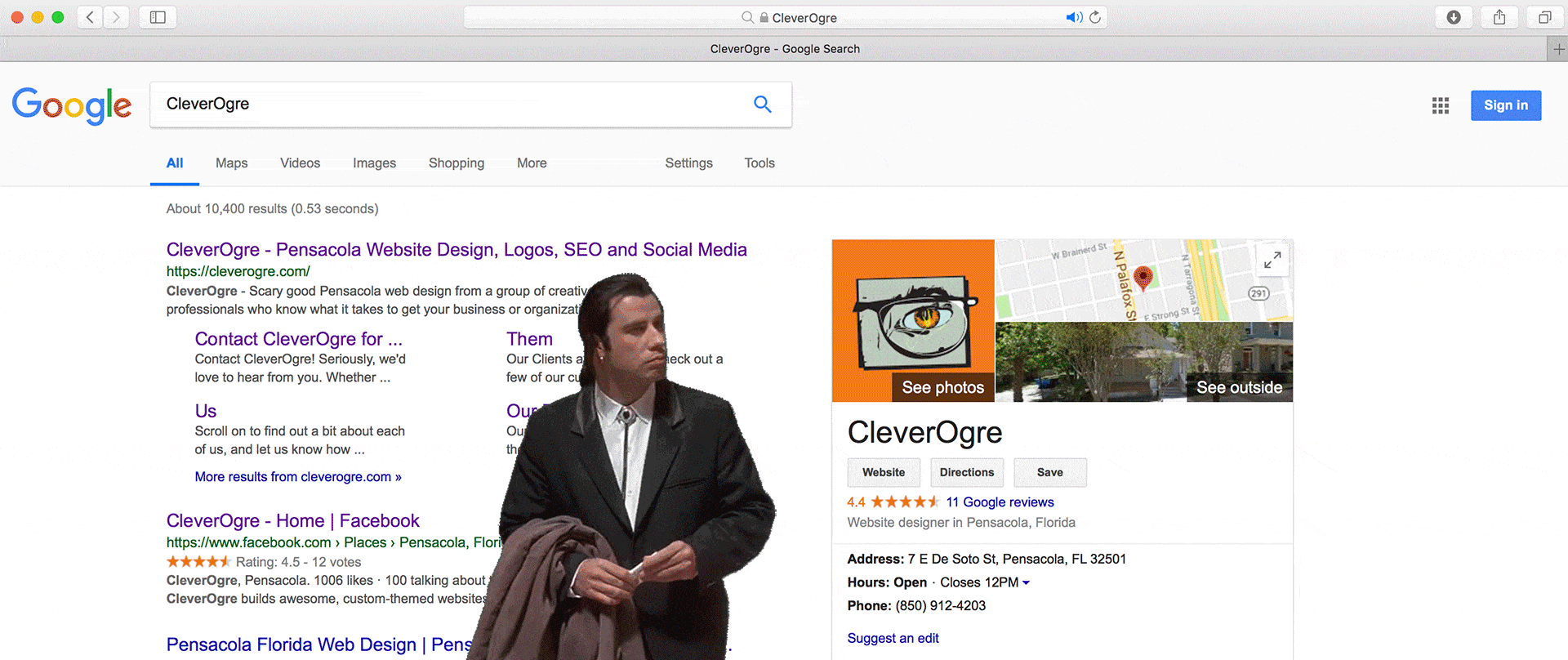Image resolution: width=1568 pixels, height=660 pixels.
Task: Mute the tab audio speaker icon
Action: coord(1073,17)
